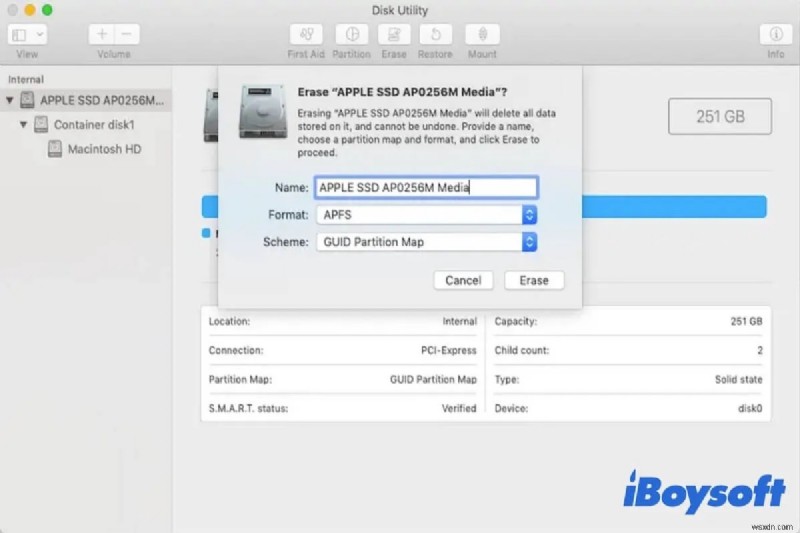Click the Mount toolbar icon
The image size is (800, 533).
tap(482, 34)
